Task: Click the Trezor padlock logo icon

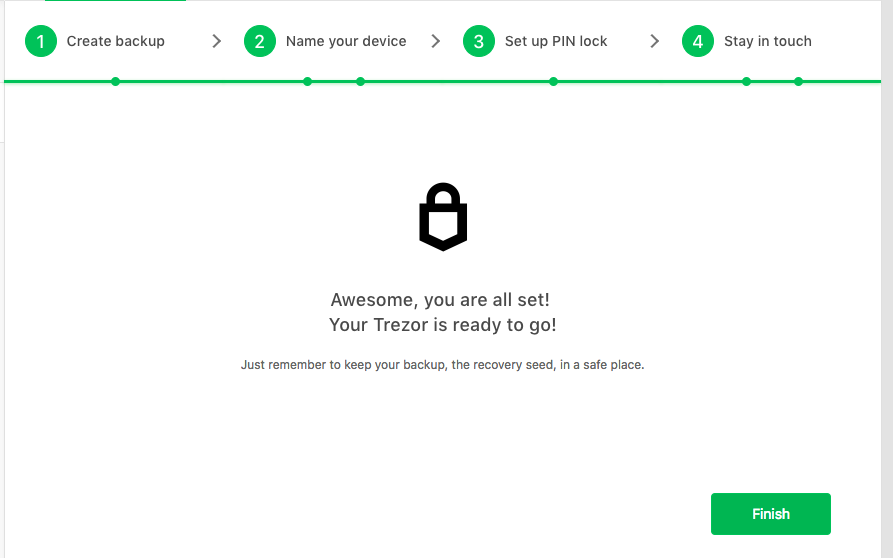Action: click(443, 216)
